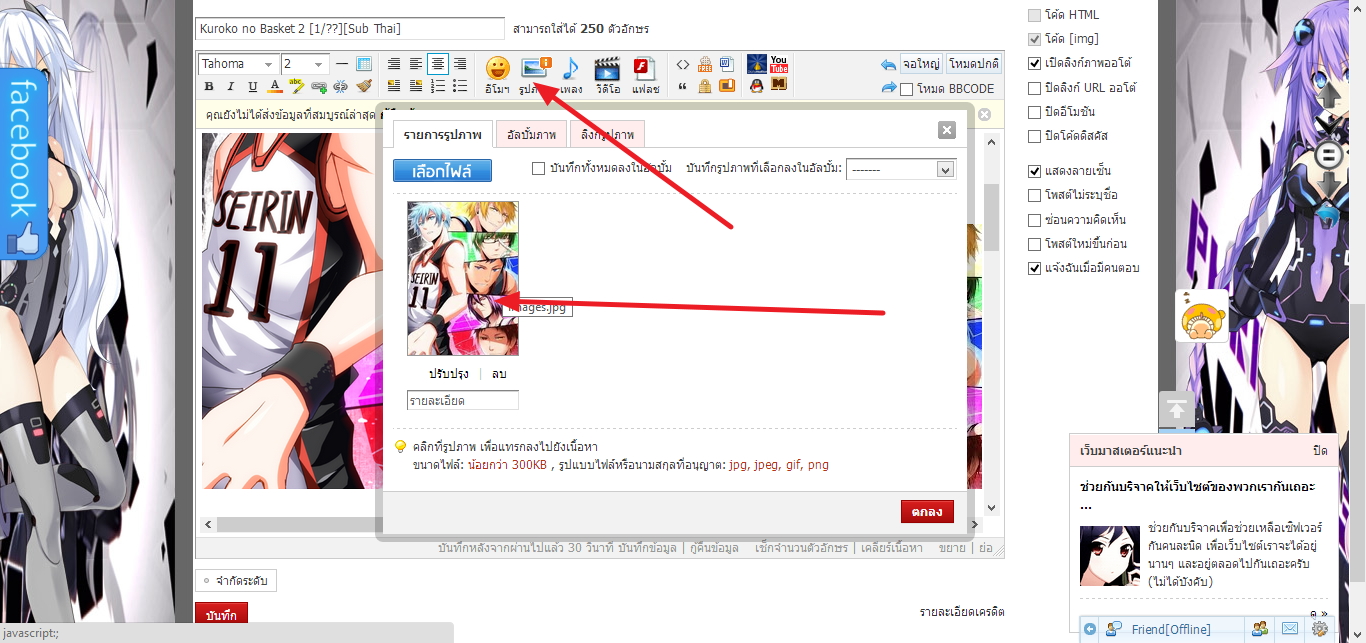Click the remove formatting brush icon
The width and height of the screenshot is (1366, 643).
(x=364, y=87)
